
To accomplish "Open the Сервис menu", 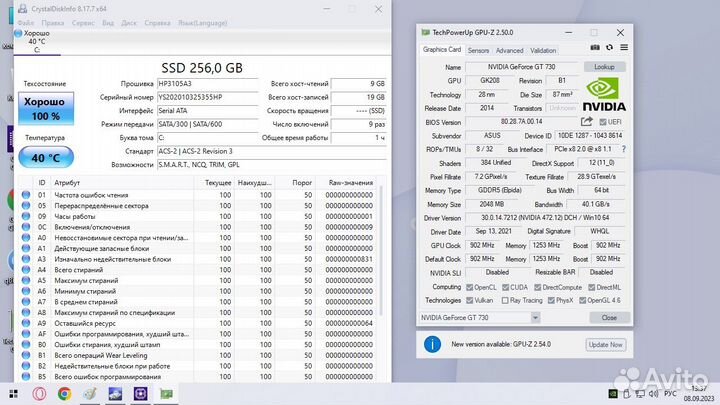I will (x=83, y=22).
